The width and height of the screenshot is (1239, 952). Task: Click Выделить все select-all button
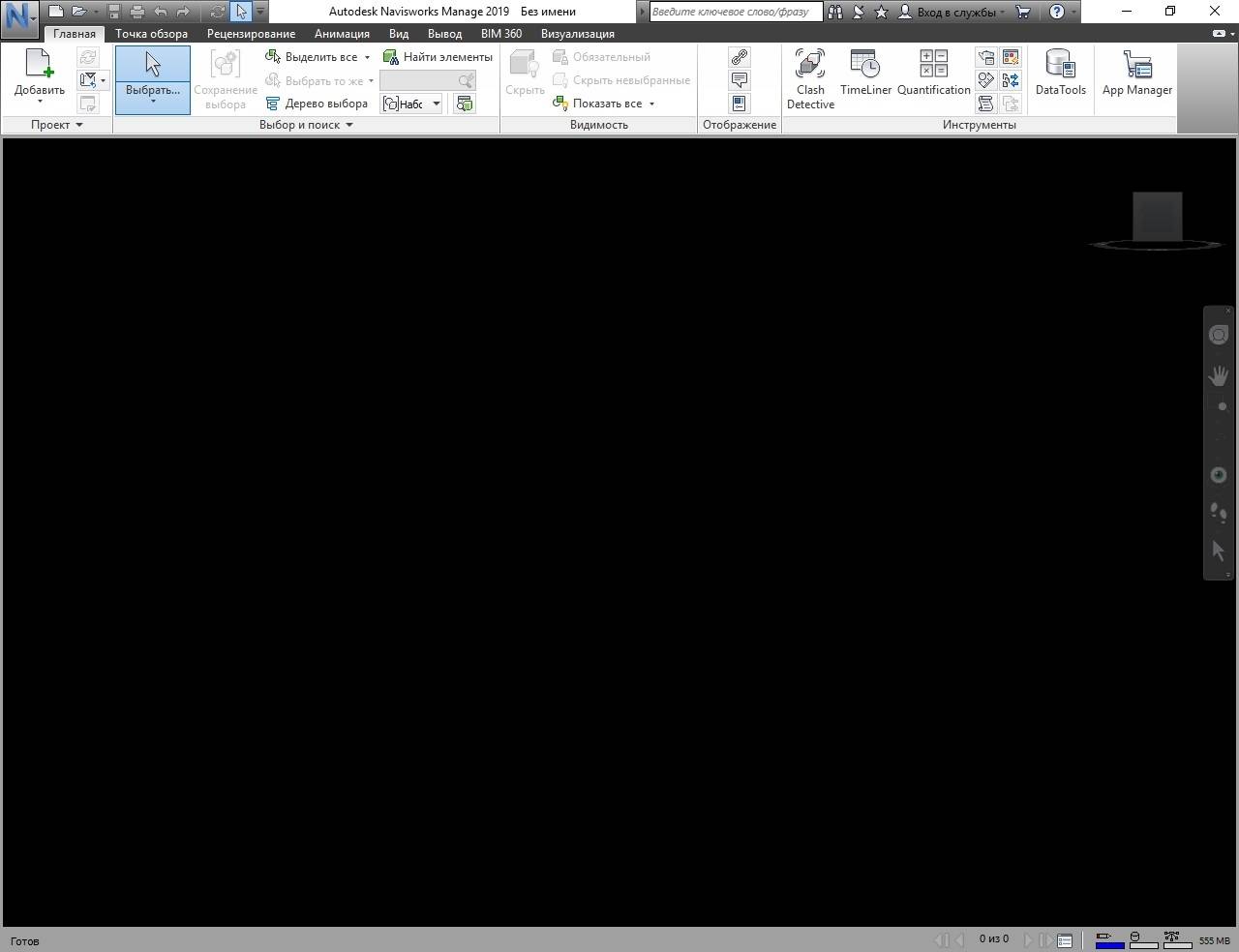click(312, 57)
